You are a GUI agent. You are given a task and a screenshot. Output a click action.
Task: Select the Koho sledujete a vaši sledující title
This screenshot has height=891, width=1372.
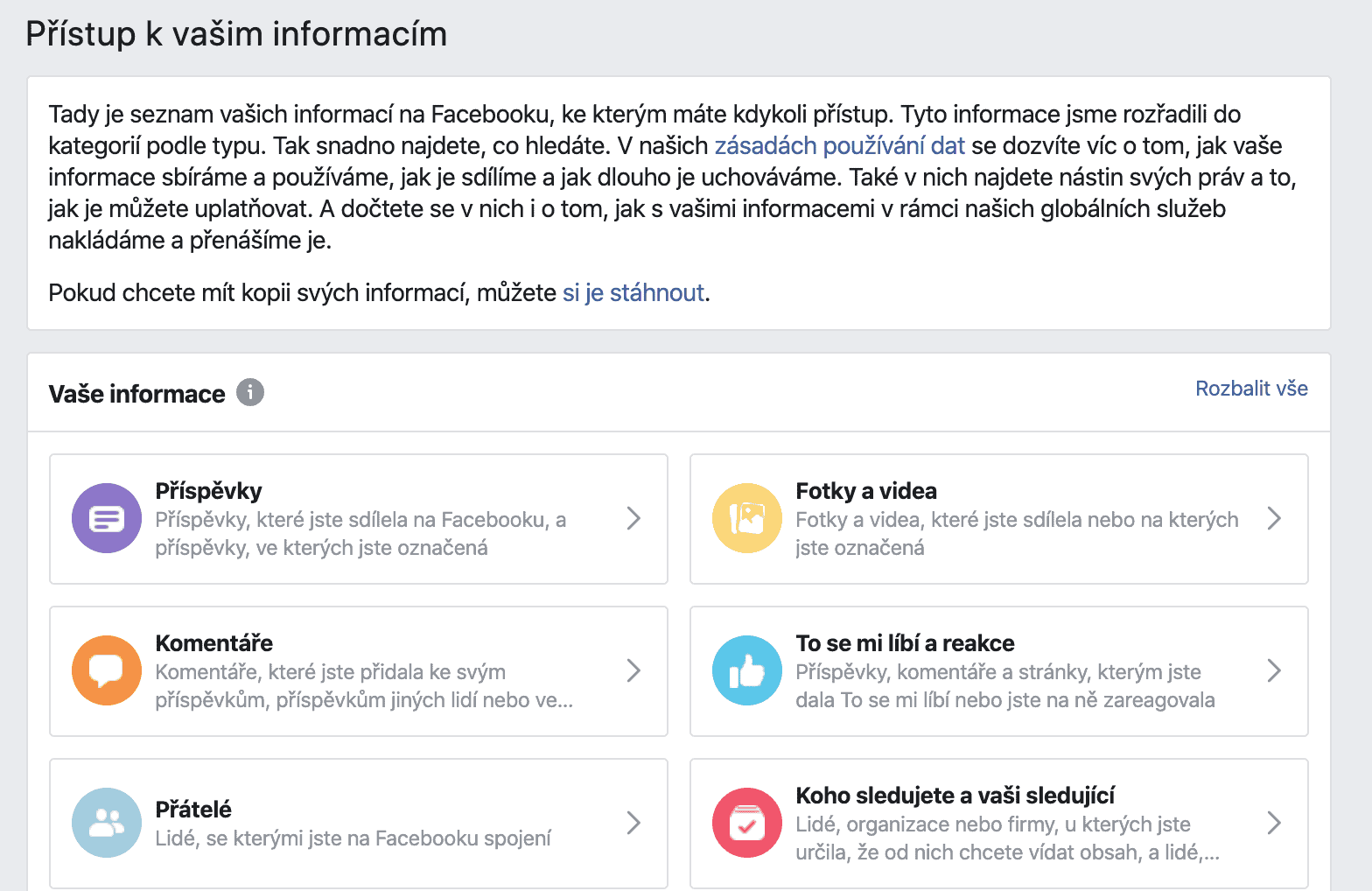tap(955, 796)
